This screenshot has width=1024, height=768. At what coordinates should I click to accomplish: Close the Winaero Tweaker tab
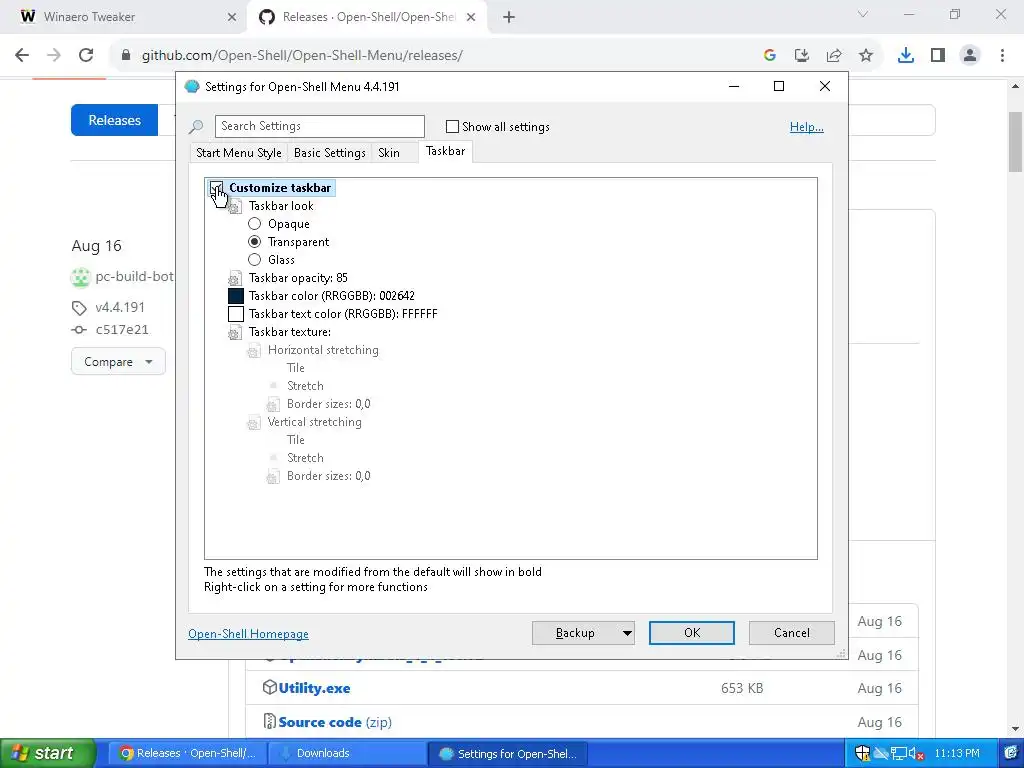click(232, 18)
